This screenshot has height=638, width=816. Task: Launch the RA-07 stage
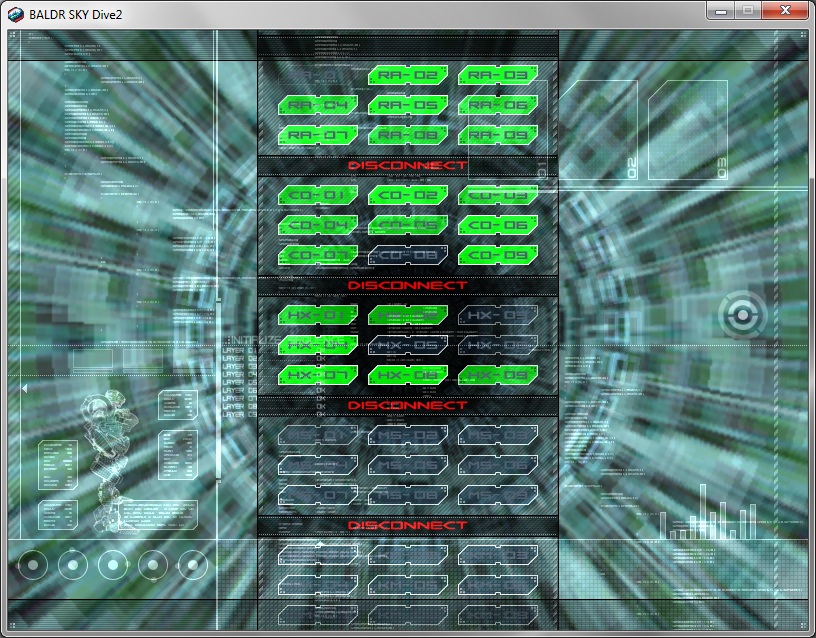pos(318,135)
